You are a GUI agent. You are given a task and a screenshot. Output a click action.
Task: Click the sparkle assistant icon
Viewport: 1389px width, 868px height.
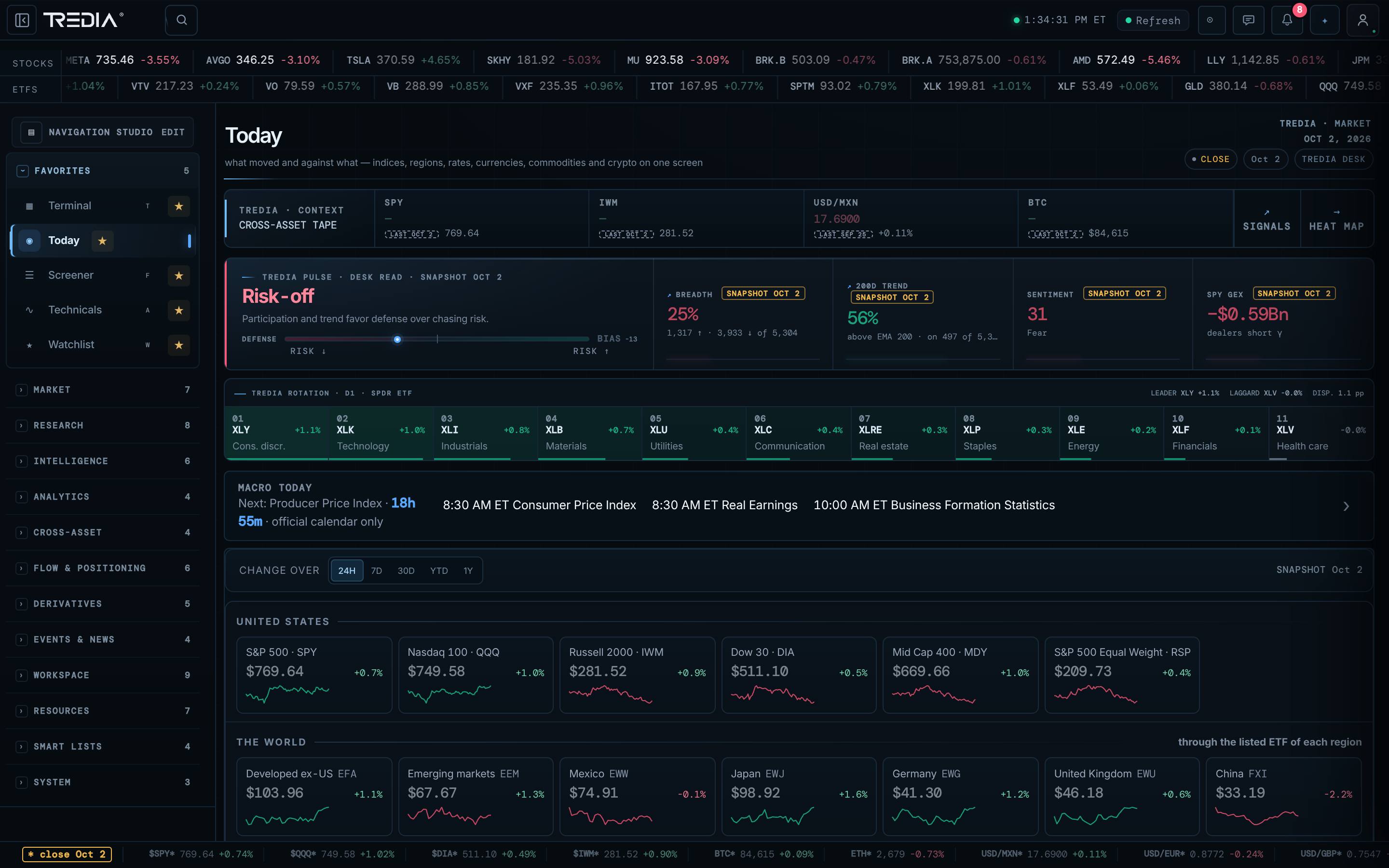(1325, 20)
